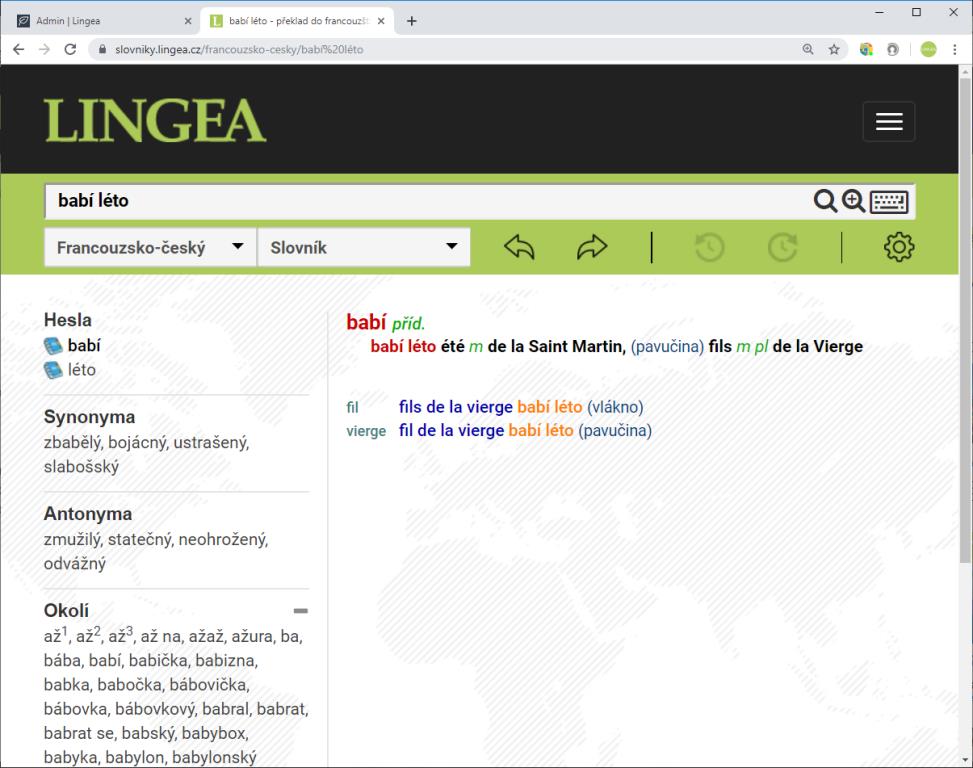This screenshot has height=768, width=973.
Task: Click the scrollbar down arrow
Action: 966,760
